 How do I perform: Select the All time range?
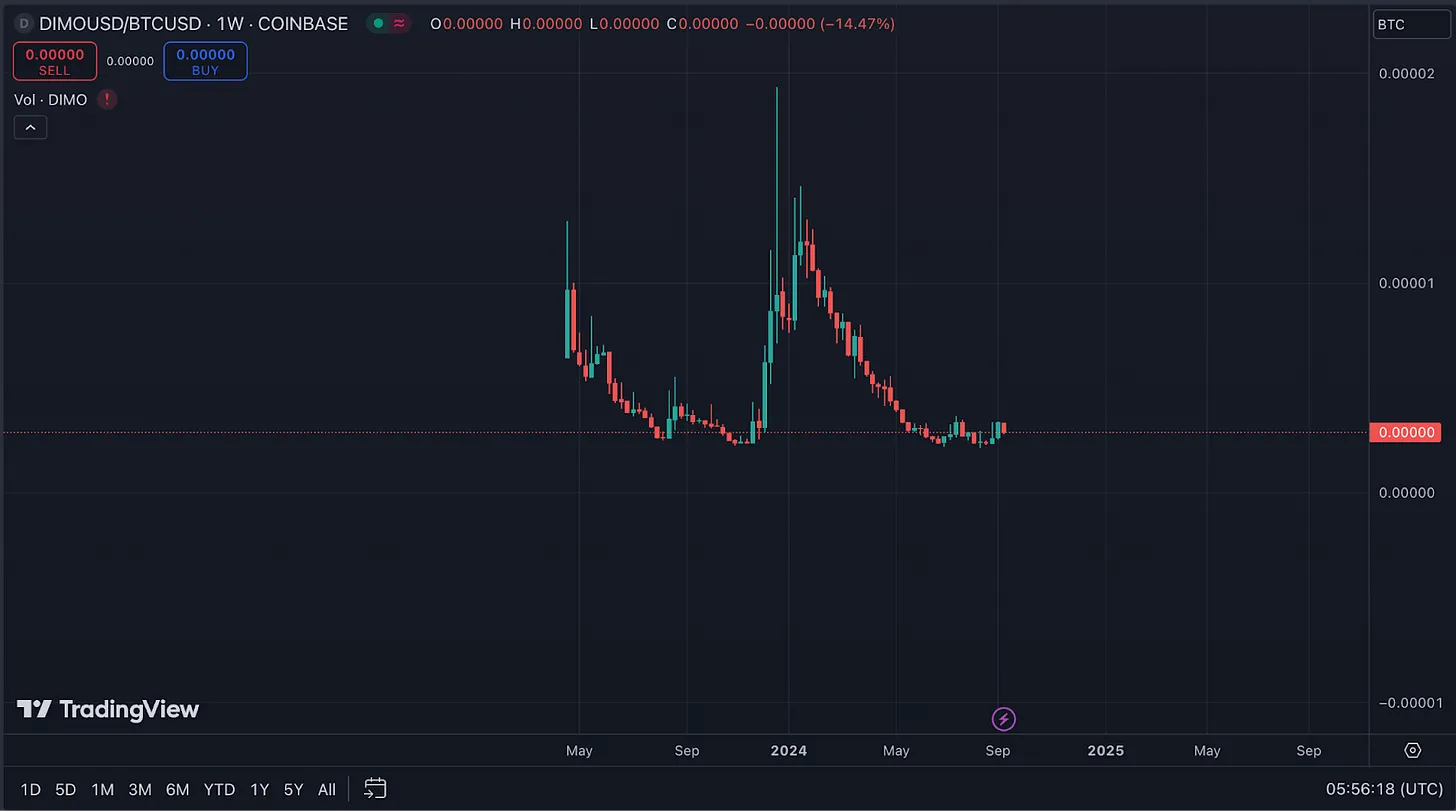[x=327, y=790]
